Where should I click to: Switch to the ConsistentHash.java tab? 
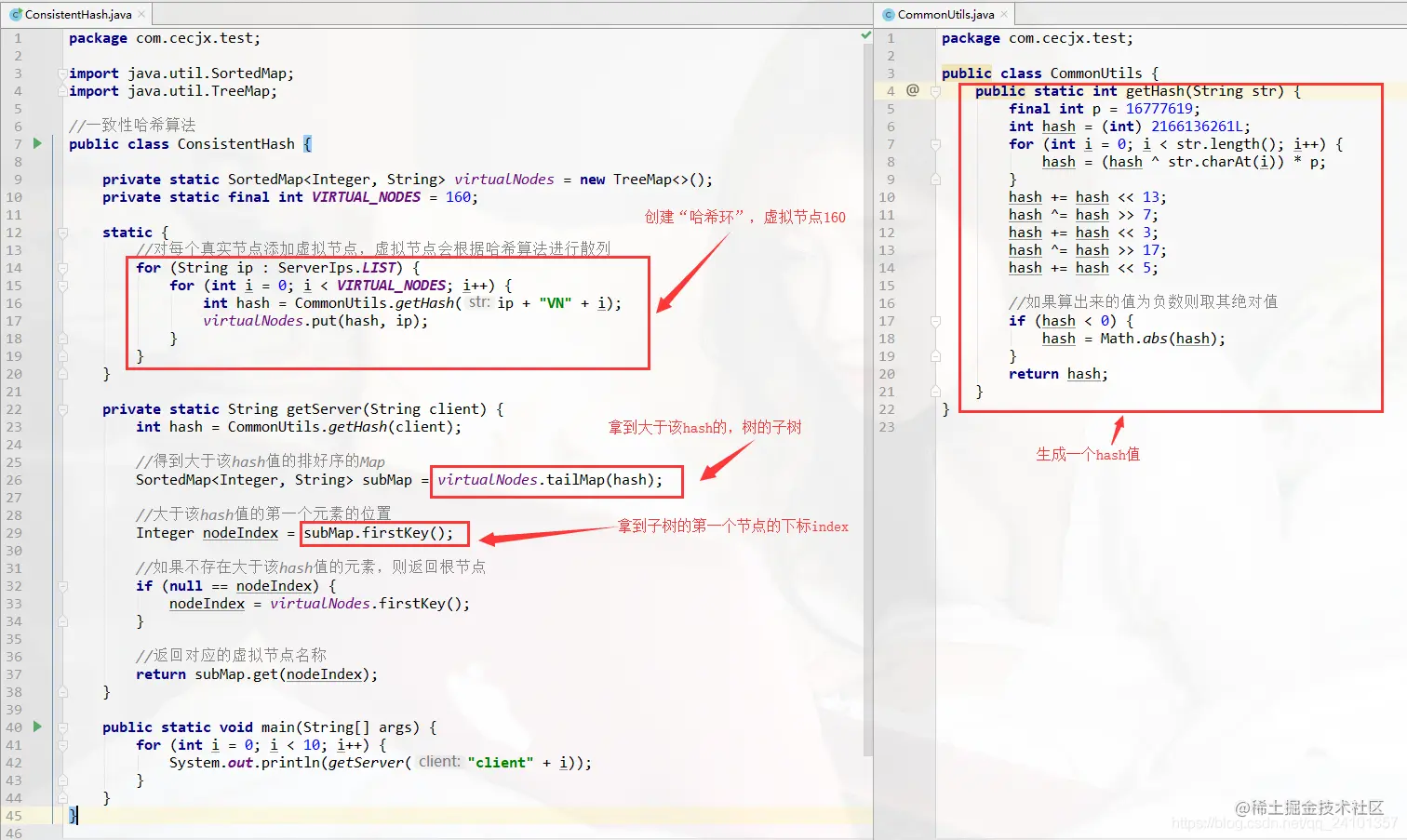[x=77, y=14]
